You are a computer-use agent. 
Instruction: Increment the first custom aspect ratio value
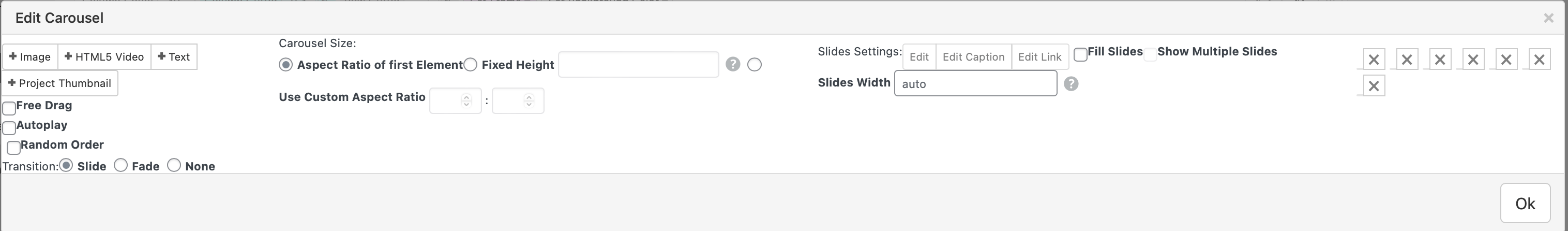click(x=466, y=97)
